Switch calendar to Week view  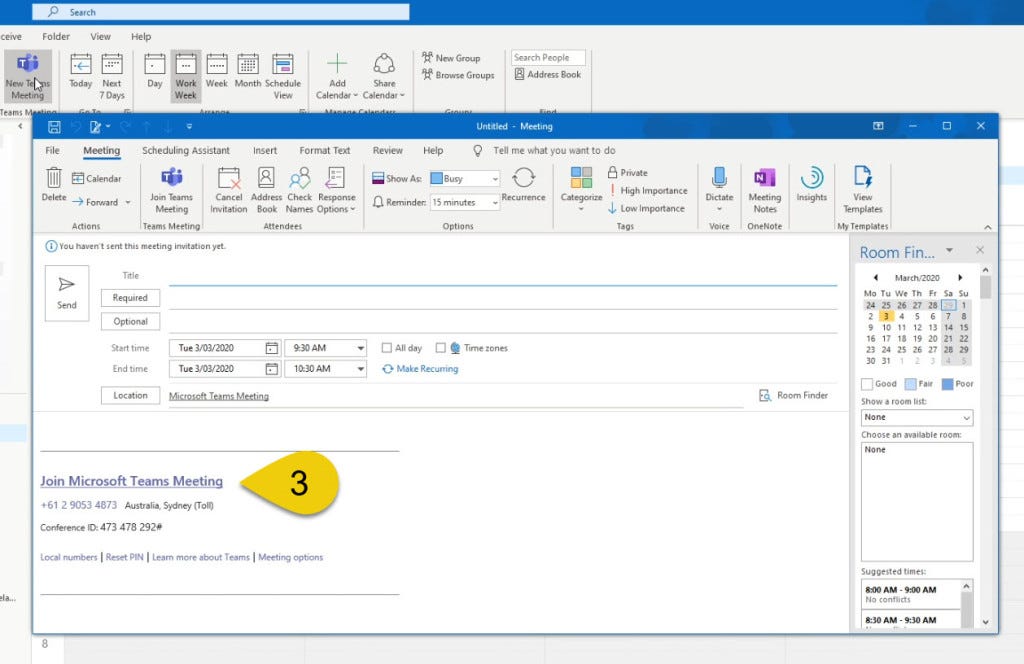[217, 71]
